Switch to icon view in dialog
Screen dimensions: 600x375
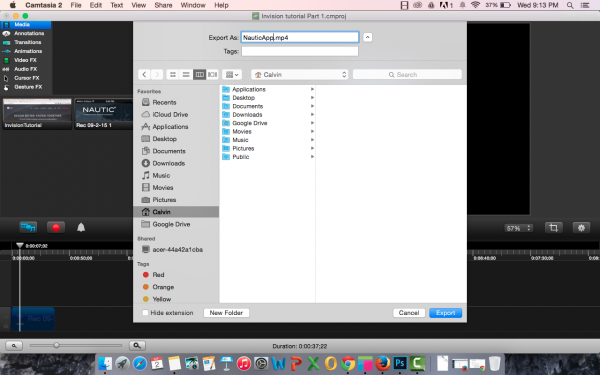tap(173, 75)
